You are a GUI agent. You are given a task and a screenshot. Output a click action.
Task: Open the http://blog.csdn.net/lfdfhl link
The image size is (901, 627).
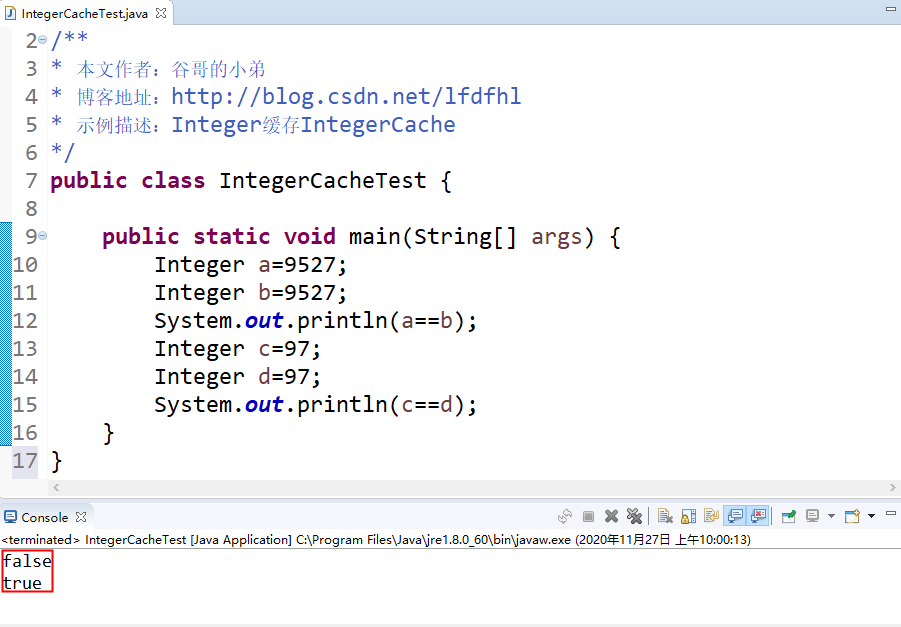tap(346, 97)
